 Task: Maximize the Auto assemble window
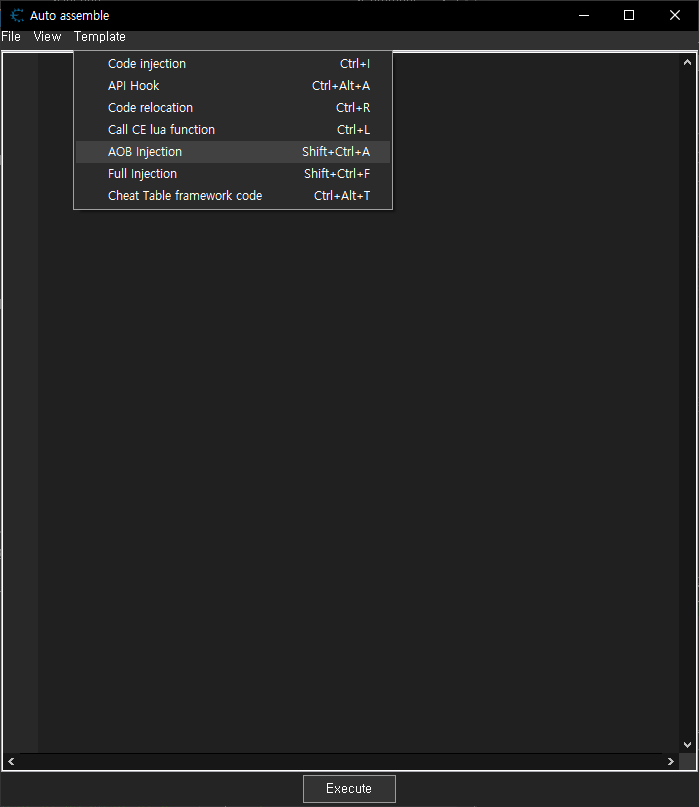point(629,15)
